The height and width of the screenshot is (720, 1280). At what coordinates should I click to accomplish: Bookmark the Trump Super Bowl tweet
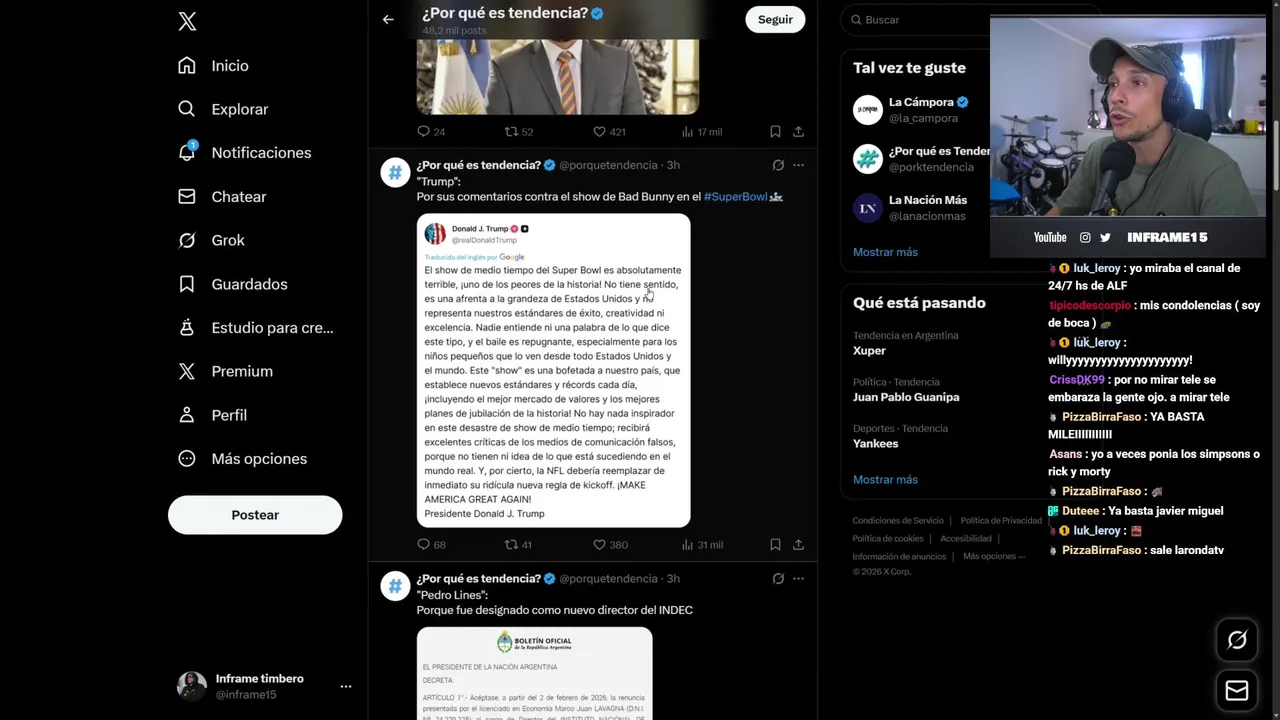[x=775, y=545]
